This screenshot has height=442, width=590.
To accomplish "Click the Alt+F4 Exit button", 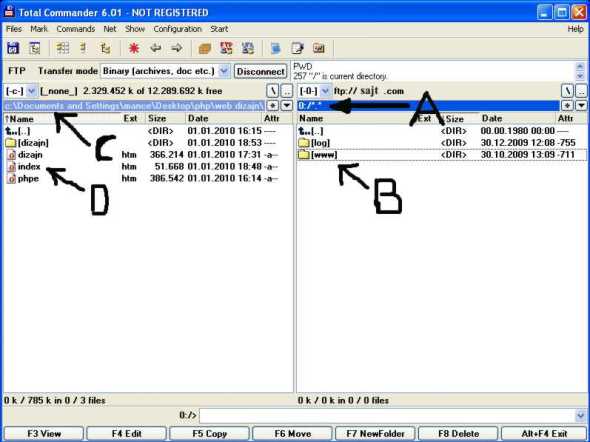I will click(x=544, y=434).
